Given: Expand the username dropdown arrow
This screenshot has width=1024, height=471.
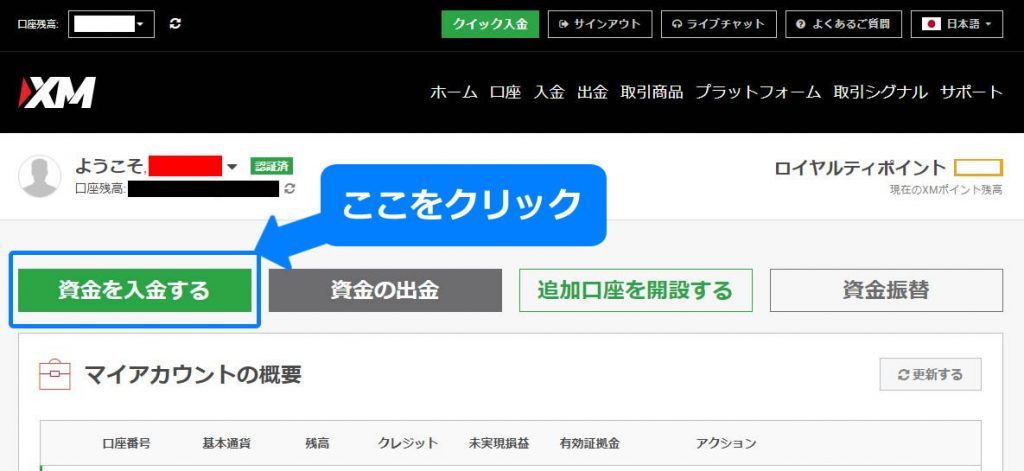Looking at the screenshot, I should [232, 167].
